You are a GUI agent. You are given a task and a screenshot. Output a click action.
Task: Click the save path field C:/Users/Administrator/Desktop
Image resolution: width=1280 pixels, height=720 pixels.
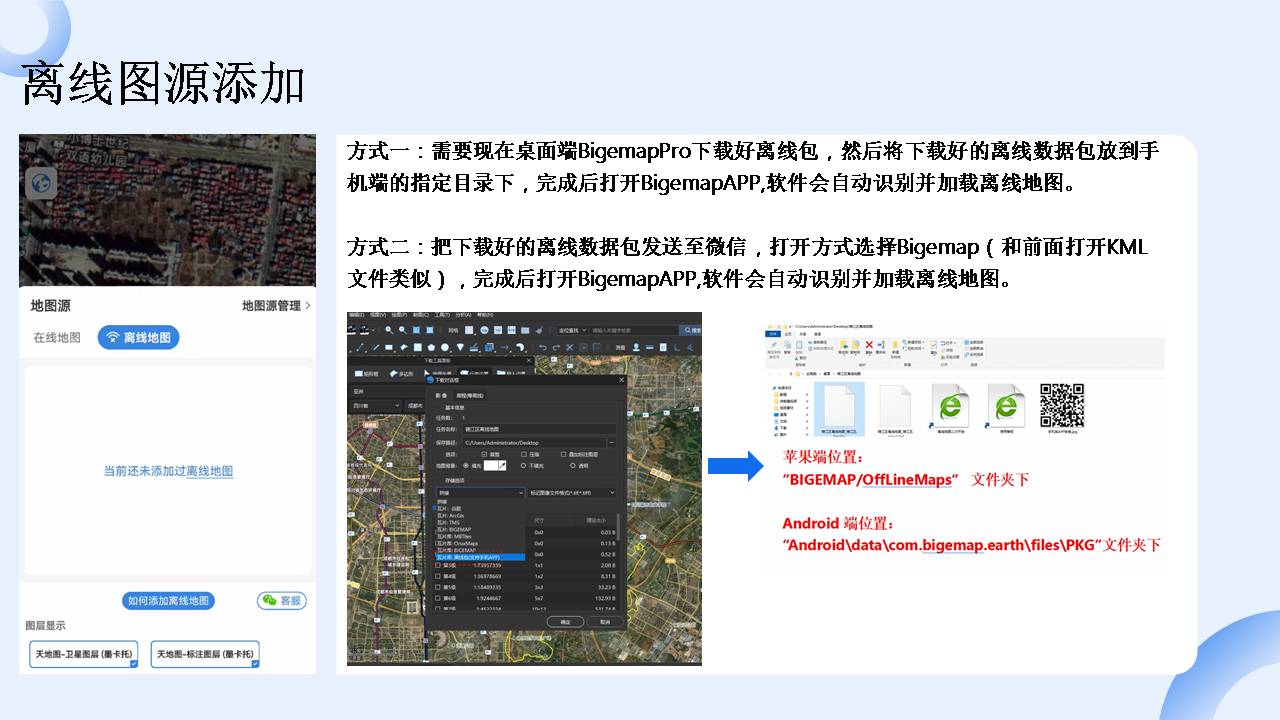click(x=534, y=442)
